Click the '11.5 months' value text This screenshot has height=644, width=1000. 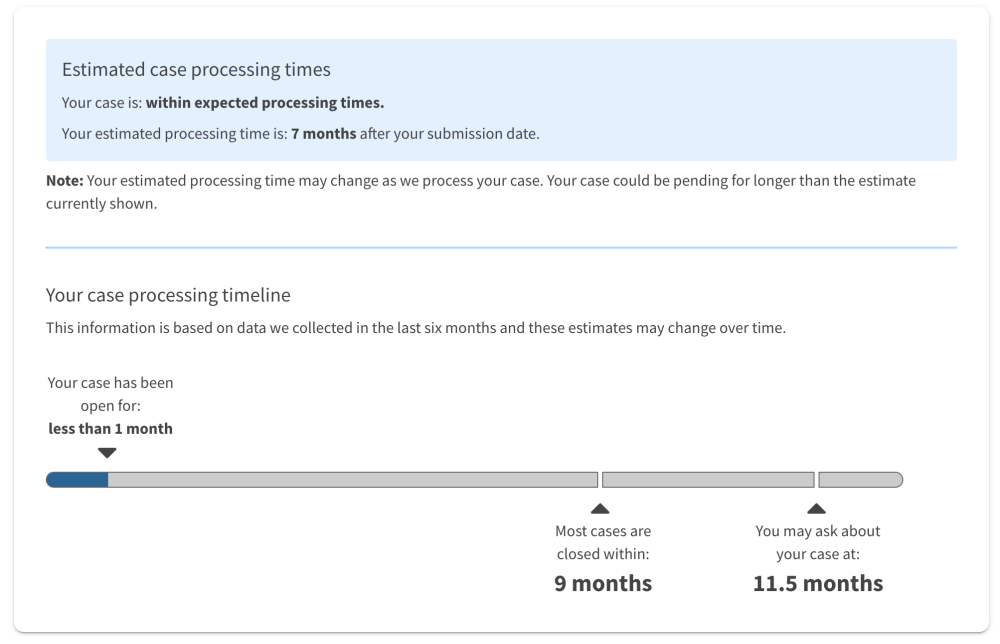click(x=818, y=583)
